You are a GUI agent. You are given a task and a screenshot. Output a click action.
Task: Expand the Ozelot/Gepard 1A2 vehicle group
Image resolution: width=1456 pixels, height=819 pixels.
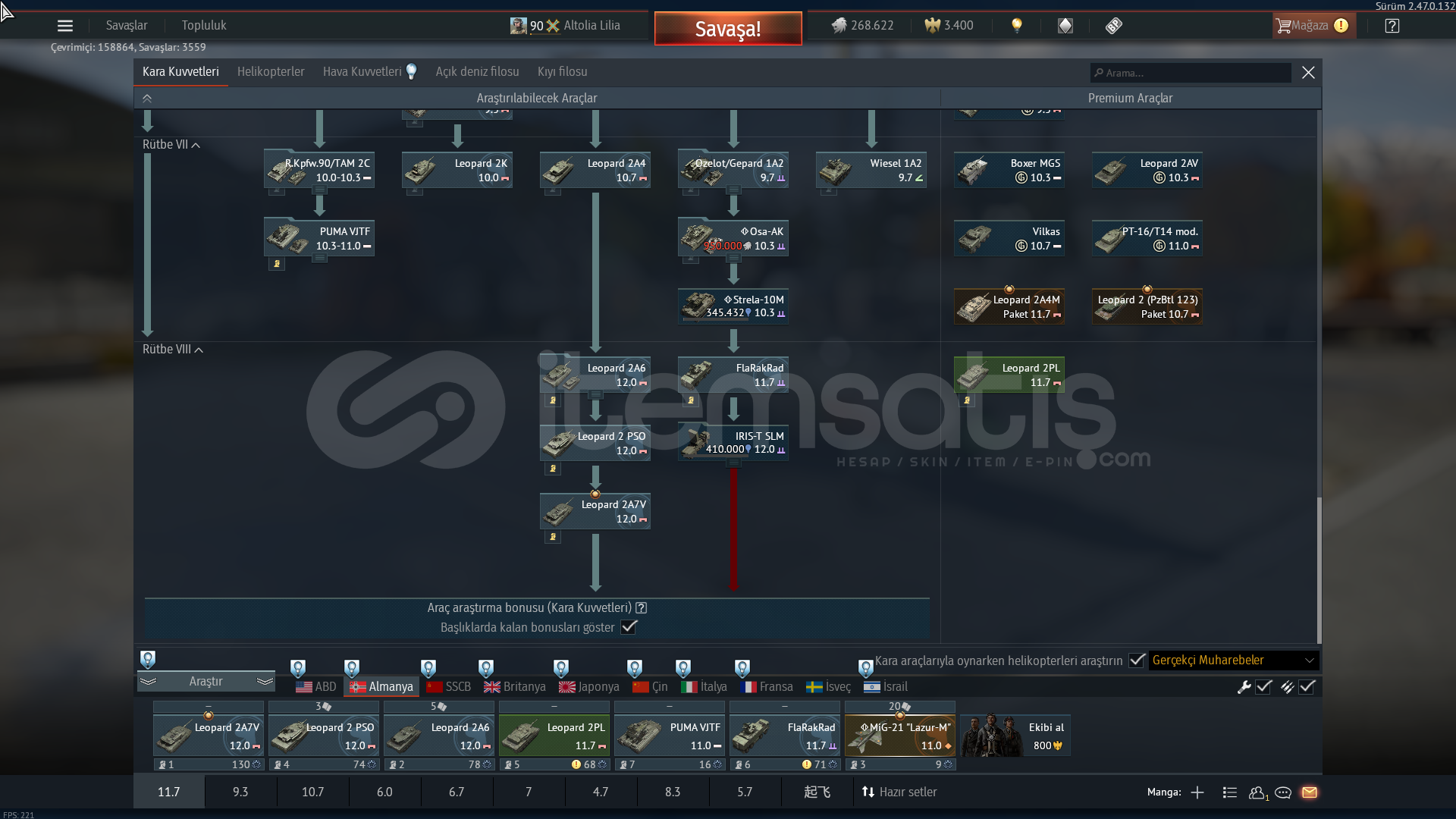tap(733, 190)
